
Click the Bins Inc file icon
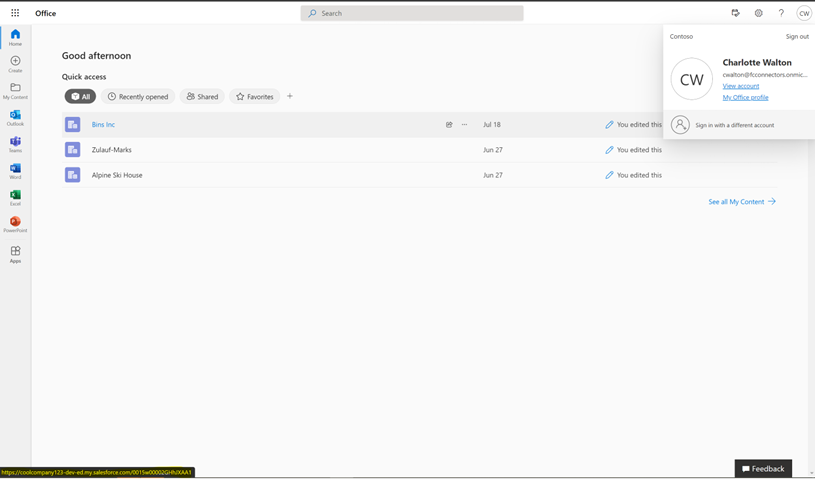72,125
